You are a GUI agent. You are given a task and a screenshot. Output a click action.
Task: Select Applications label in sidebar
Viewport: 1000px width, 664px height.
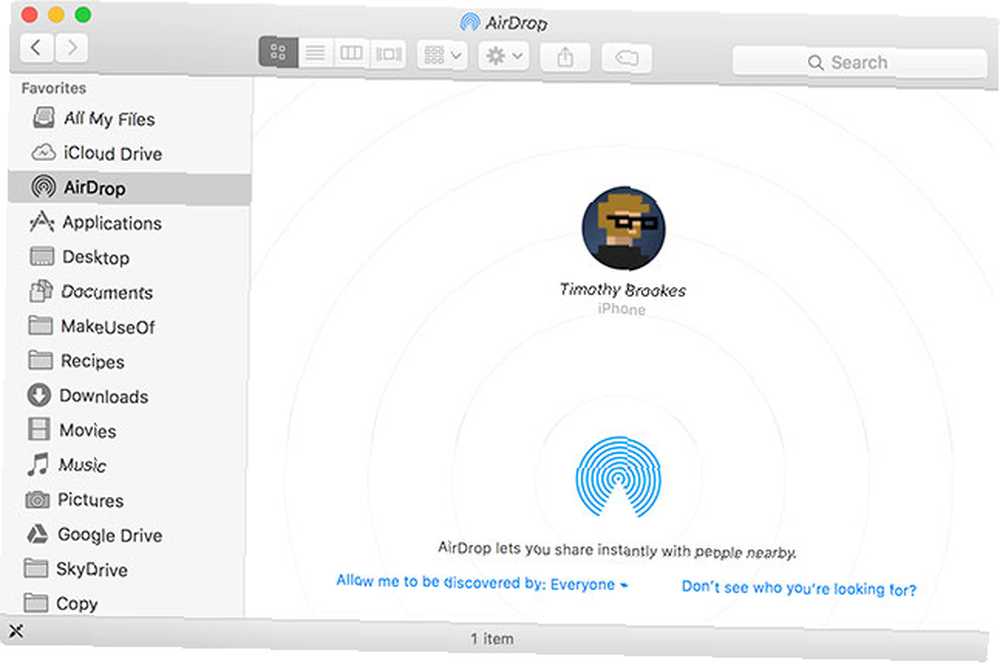[112, 223]
